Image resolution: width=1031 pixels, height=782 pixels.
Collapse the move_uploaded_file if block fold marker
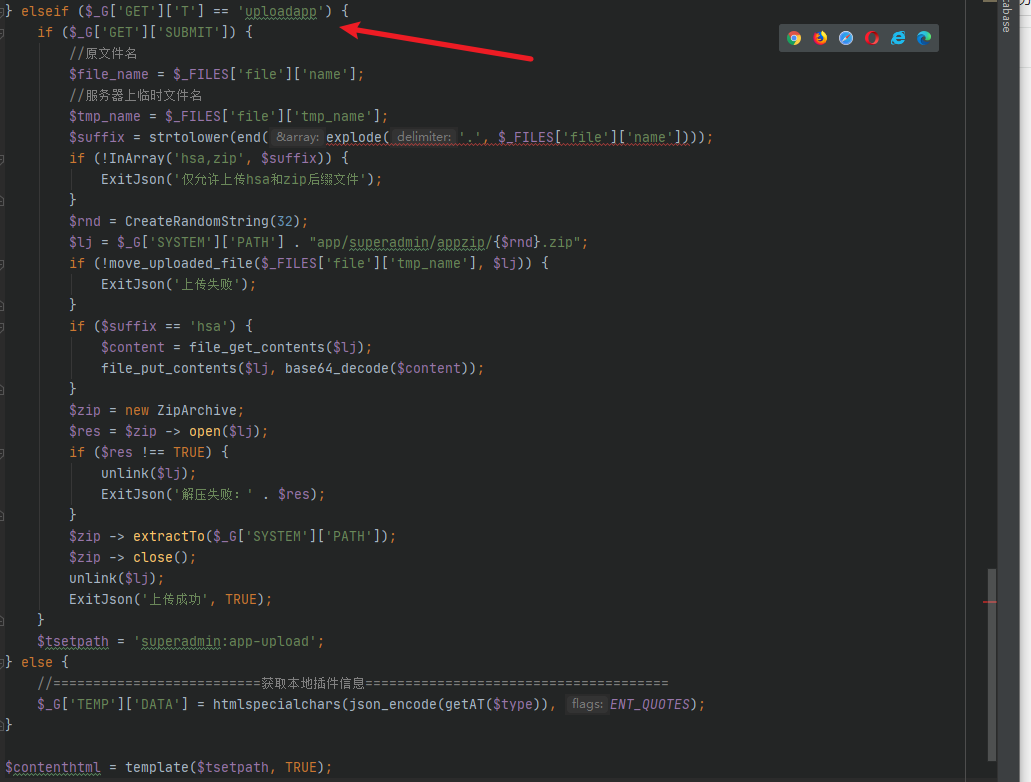3,264
